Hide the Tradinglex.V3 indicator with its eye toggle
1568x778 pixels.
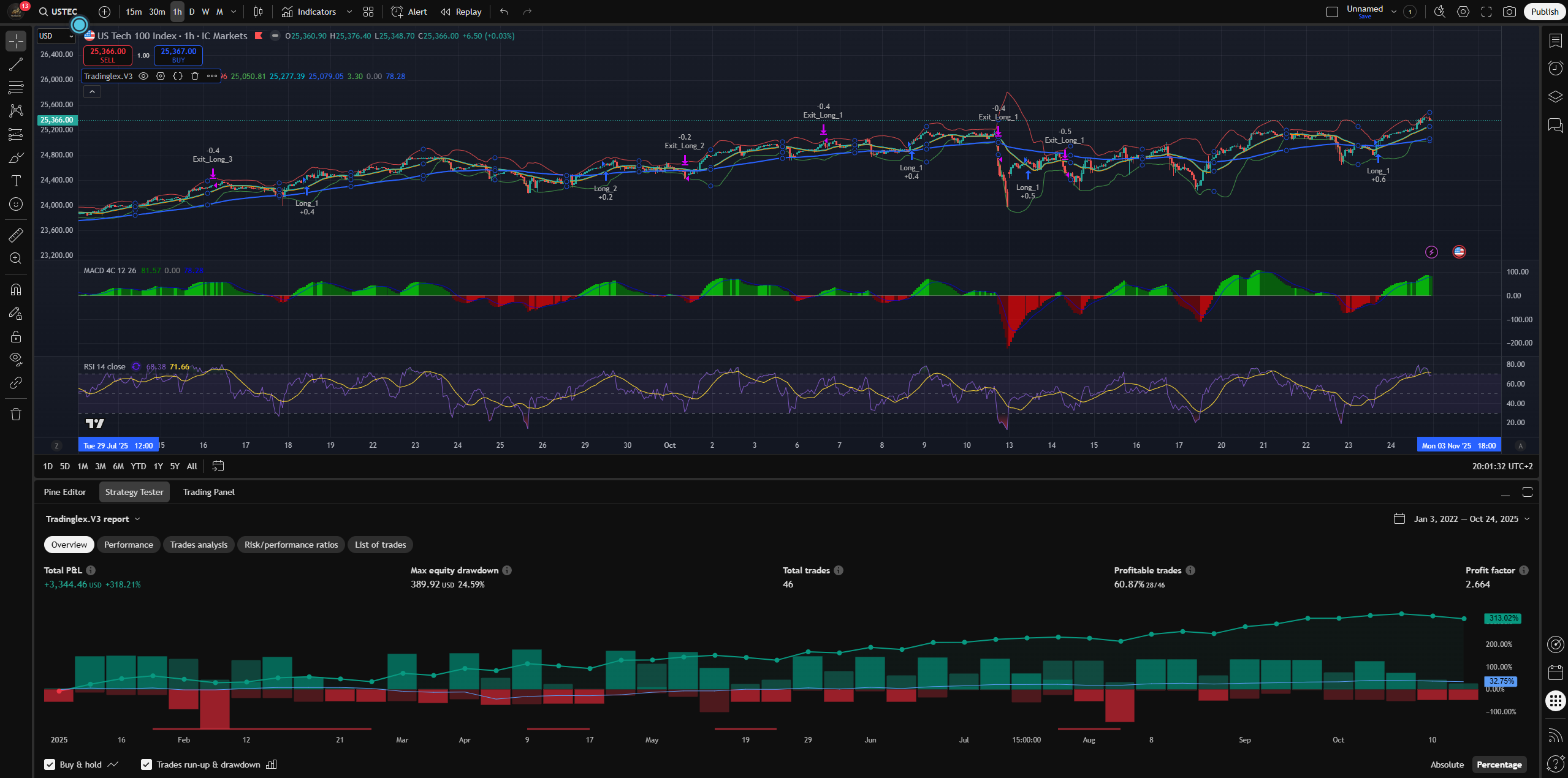143,76
